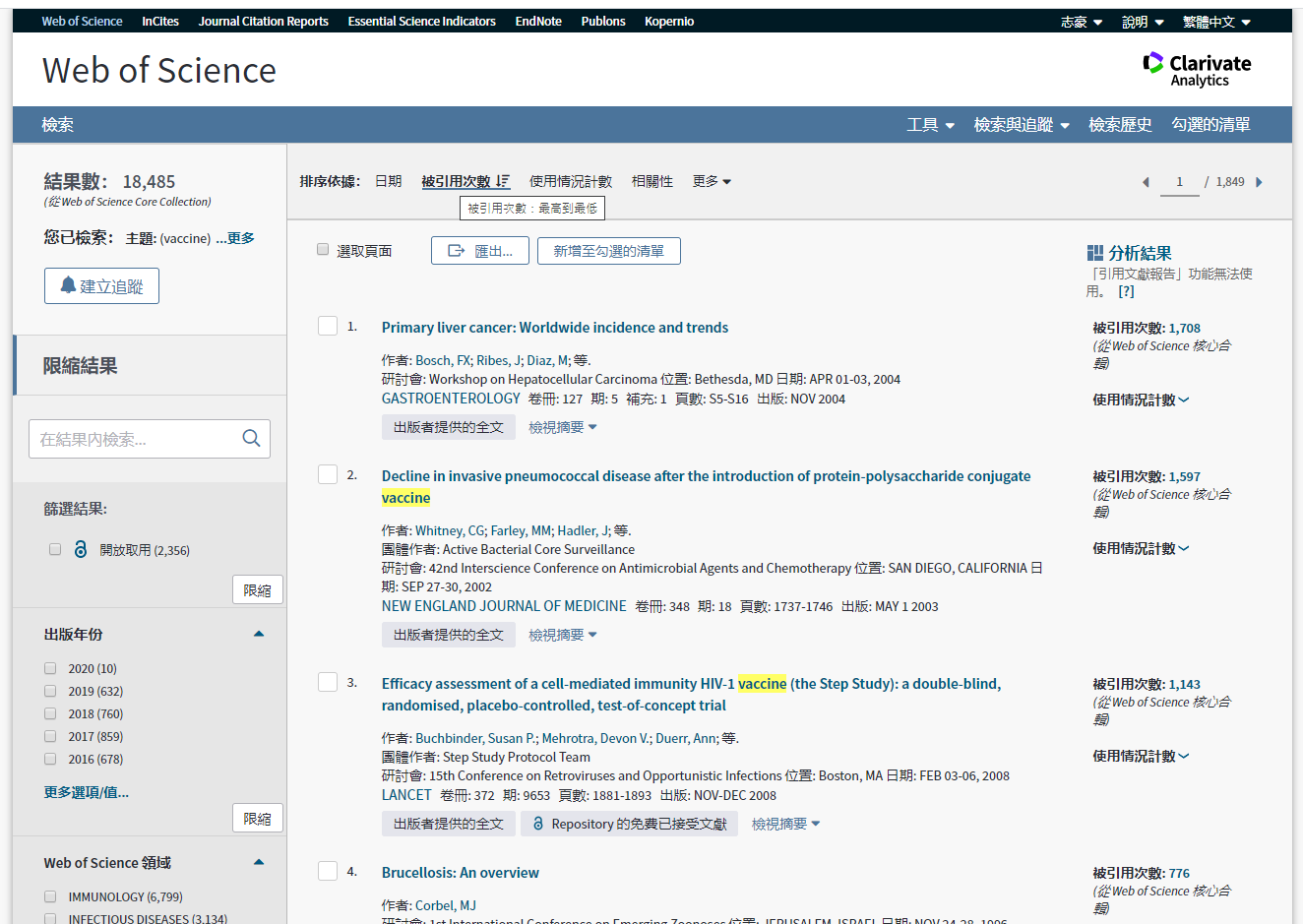Open Journal Citation Reports tab
This screenshot has width=1303, height=924.
(x=263, y=22)
